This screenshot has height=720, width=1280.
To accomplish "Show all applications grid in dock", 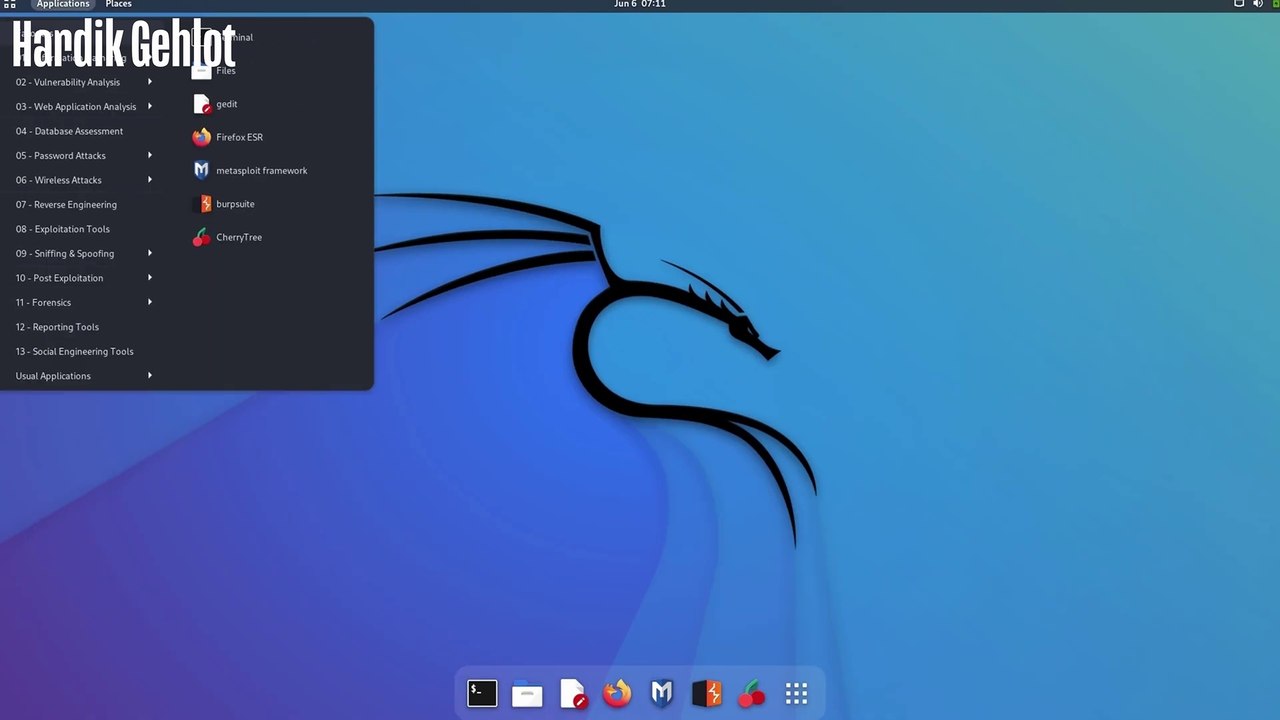I will pos(796,693).
